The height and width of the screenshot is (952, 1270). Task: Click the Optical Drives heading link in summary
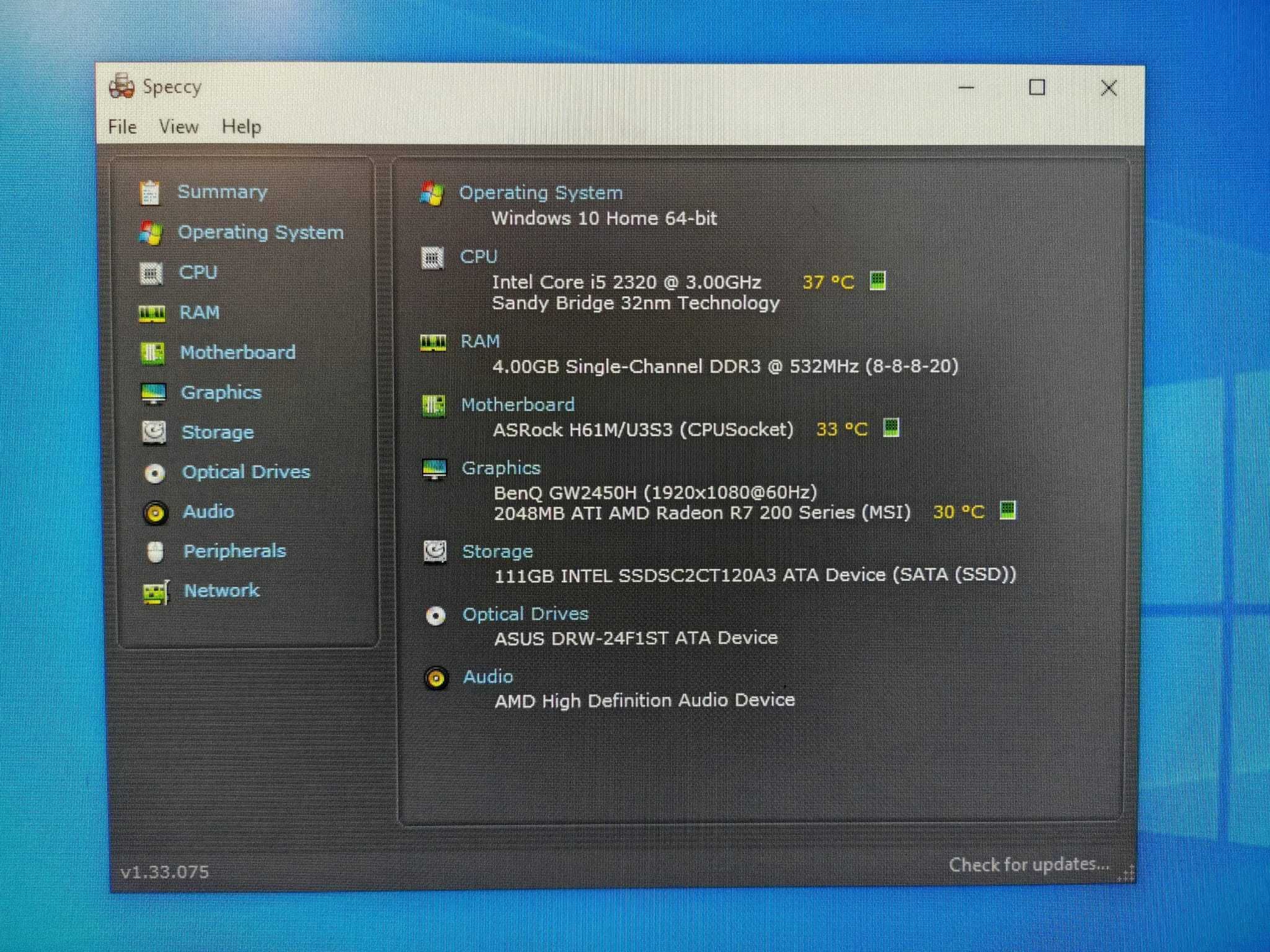tap(525, 614)
